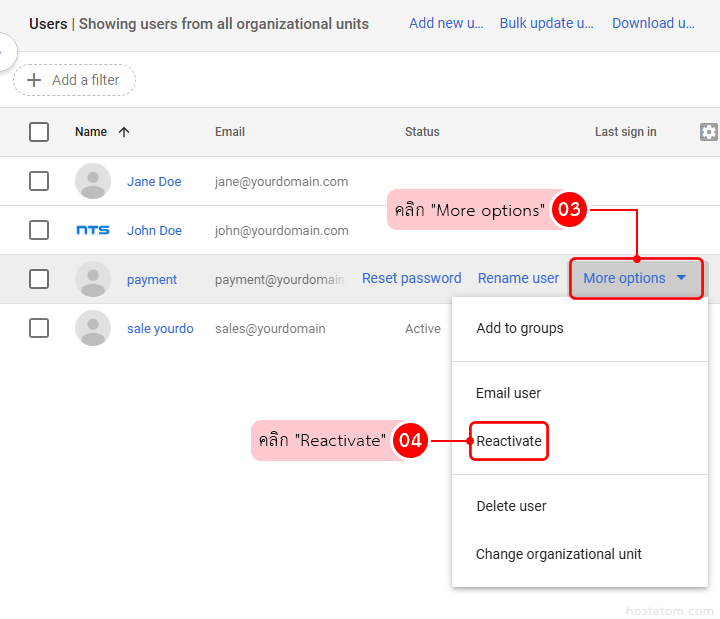The width and height of the screenshot is (720, 619).
Task: Select the sale yourdo row checkbox
Action: tap(39, 328)
